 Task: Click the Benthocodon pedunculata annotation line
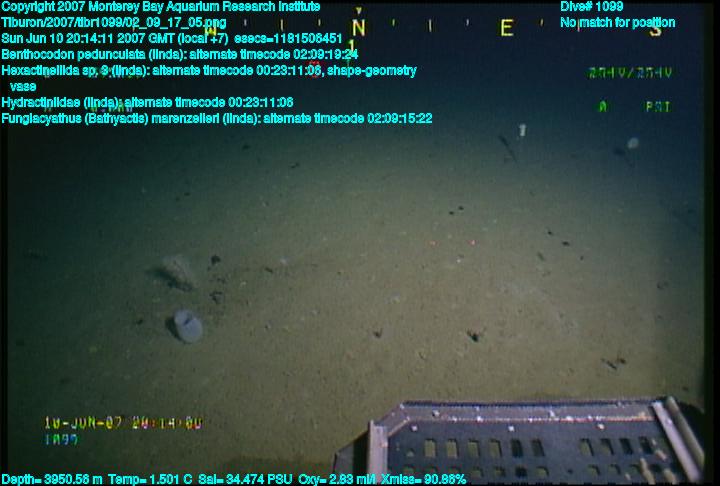(180, 54)
